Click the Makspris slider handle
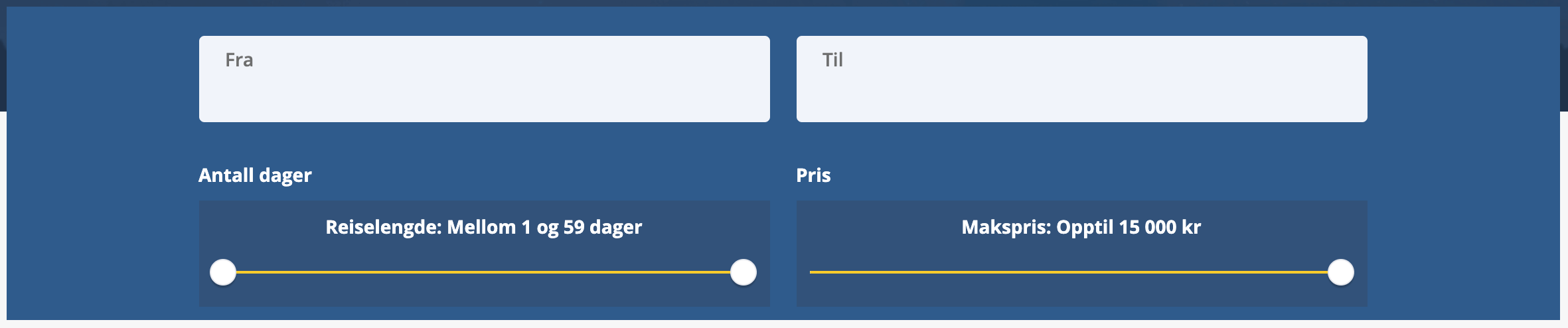This screenshot has width=1568, height=328. (x=1340, y=272)
